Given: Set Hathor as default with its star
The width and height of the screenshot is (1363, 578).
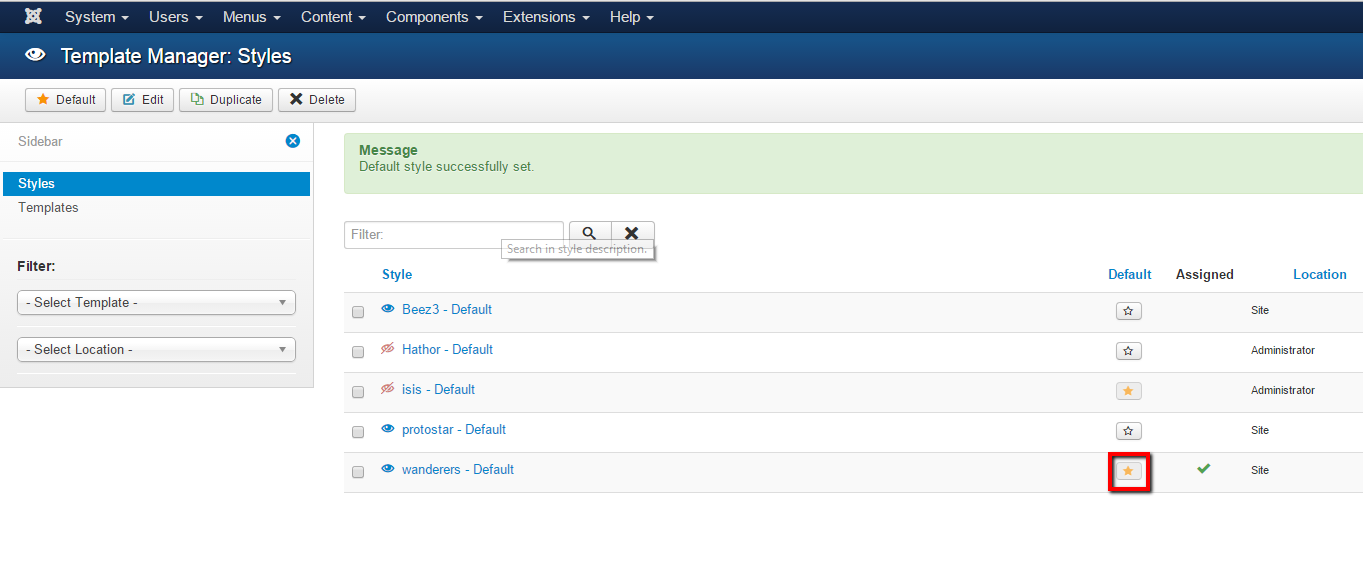Looking at the screenshot, I should click(x=1128, y=351).
